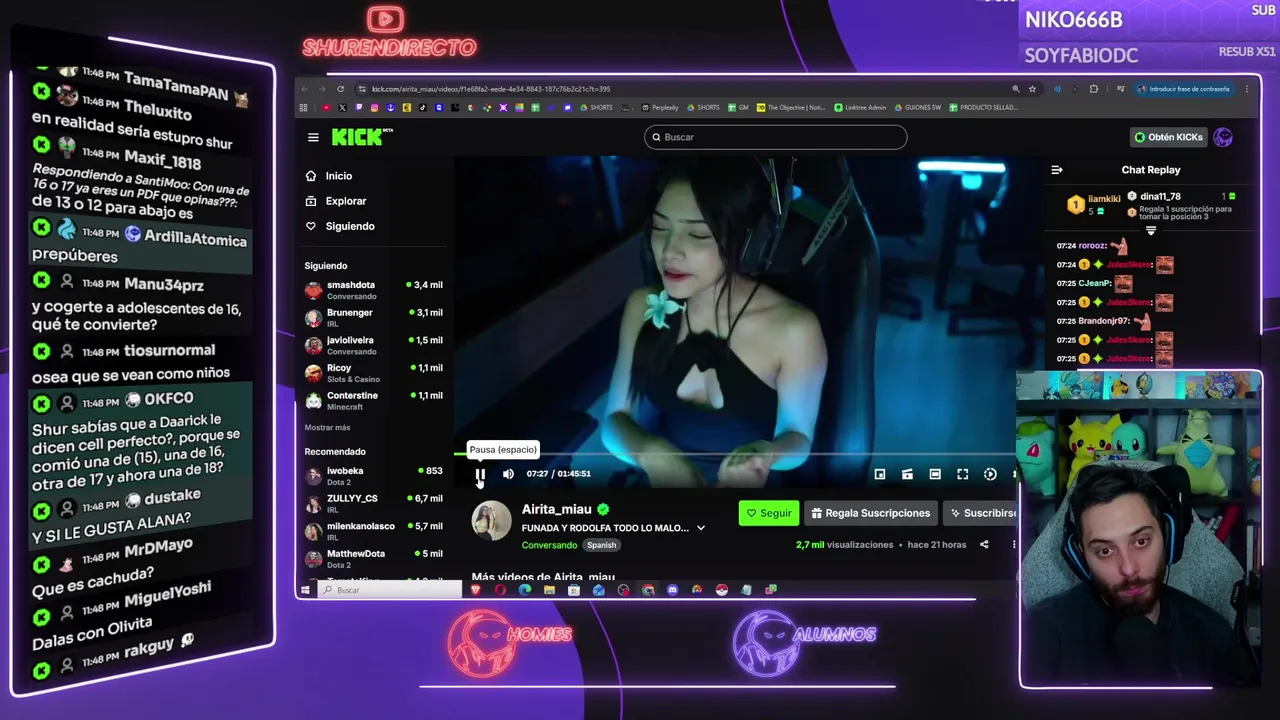Switch to Chrome on the taskbar
The width and height of the screenshot is (1280, 720).
(648, 590)
